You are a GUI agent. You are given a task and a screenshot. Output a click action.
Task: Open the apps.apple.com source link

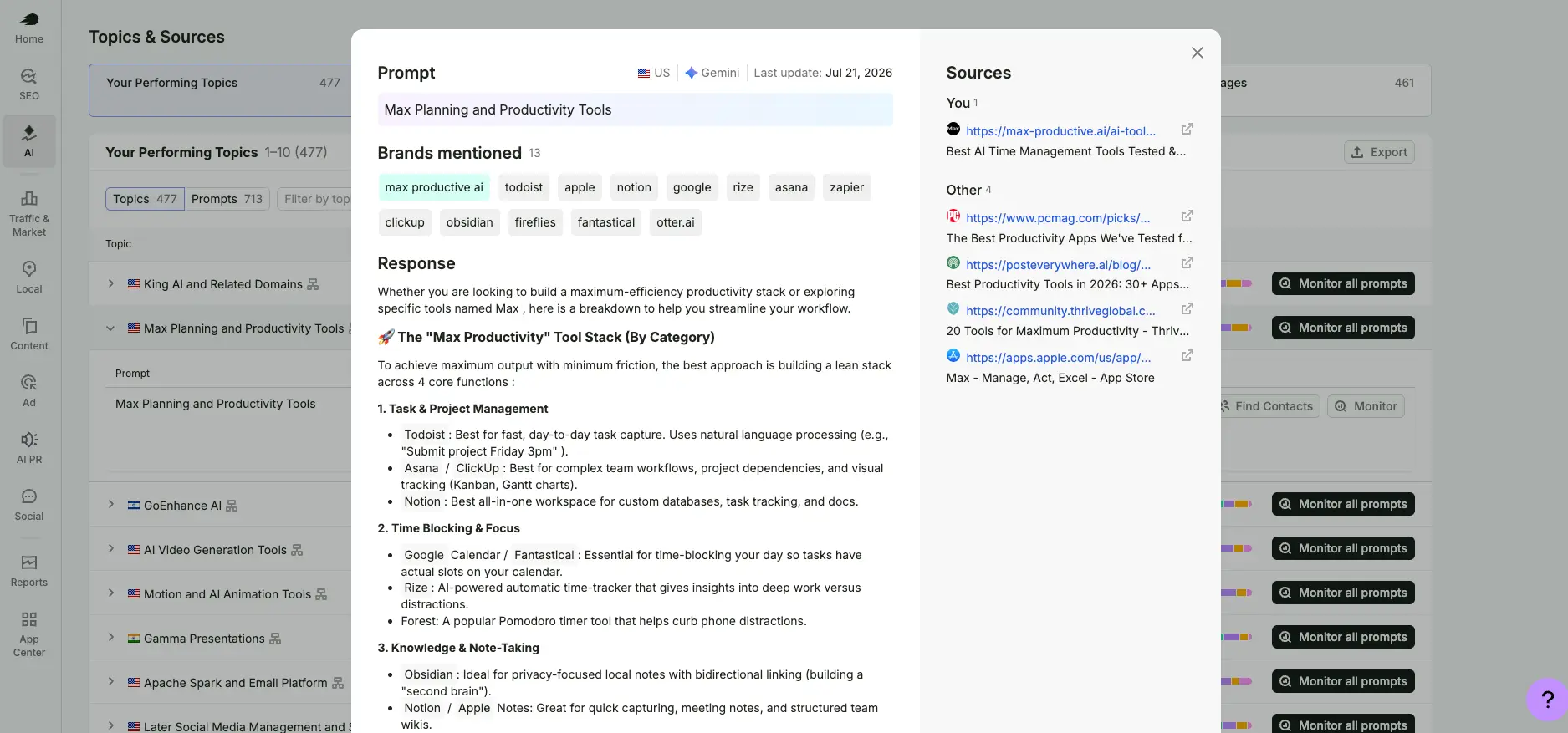pos(1058,358)
